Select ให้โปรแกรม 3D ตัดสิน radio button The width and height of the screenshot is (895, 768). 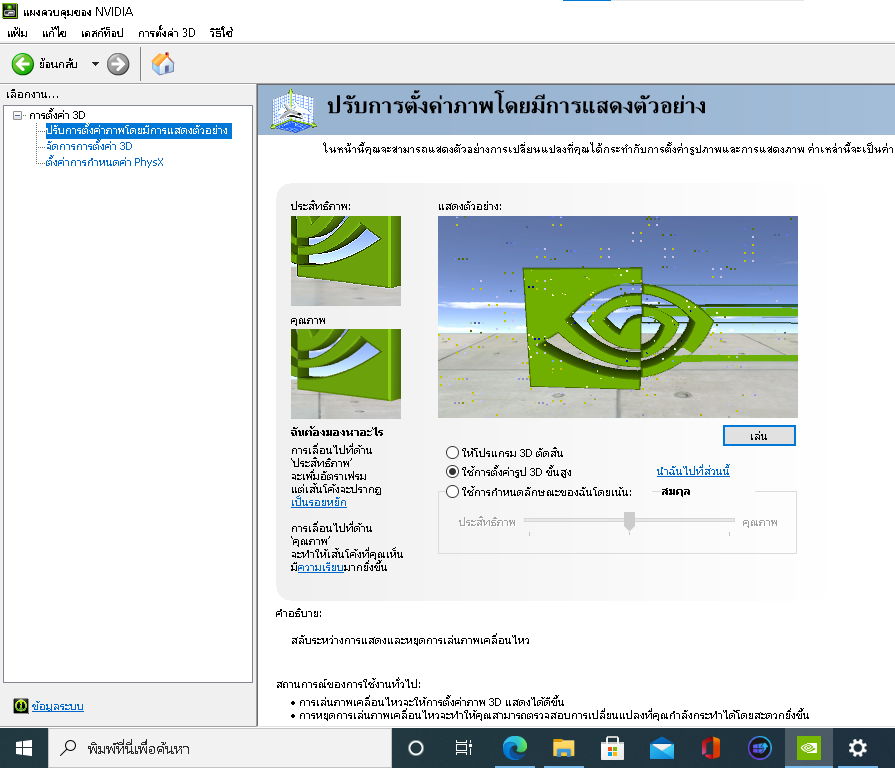click(452, 452)
